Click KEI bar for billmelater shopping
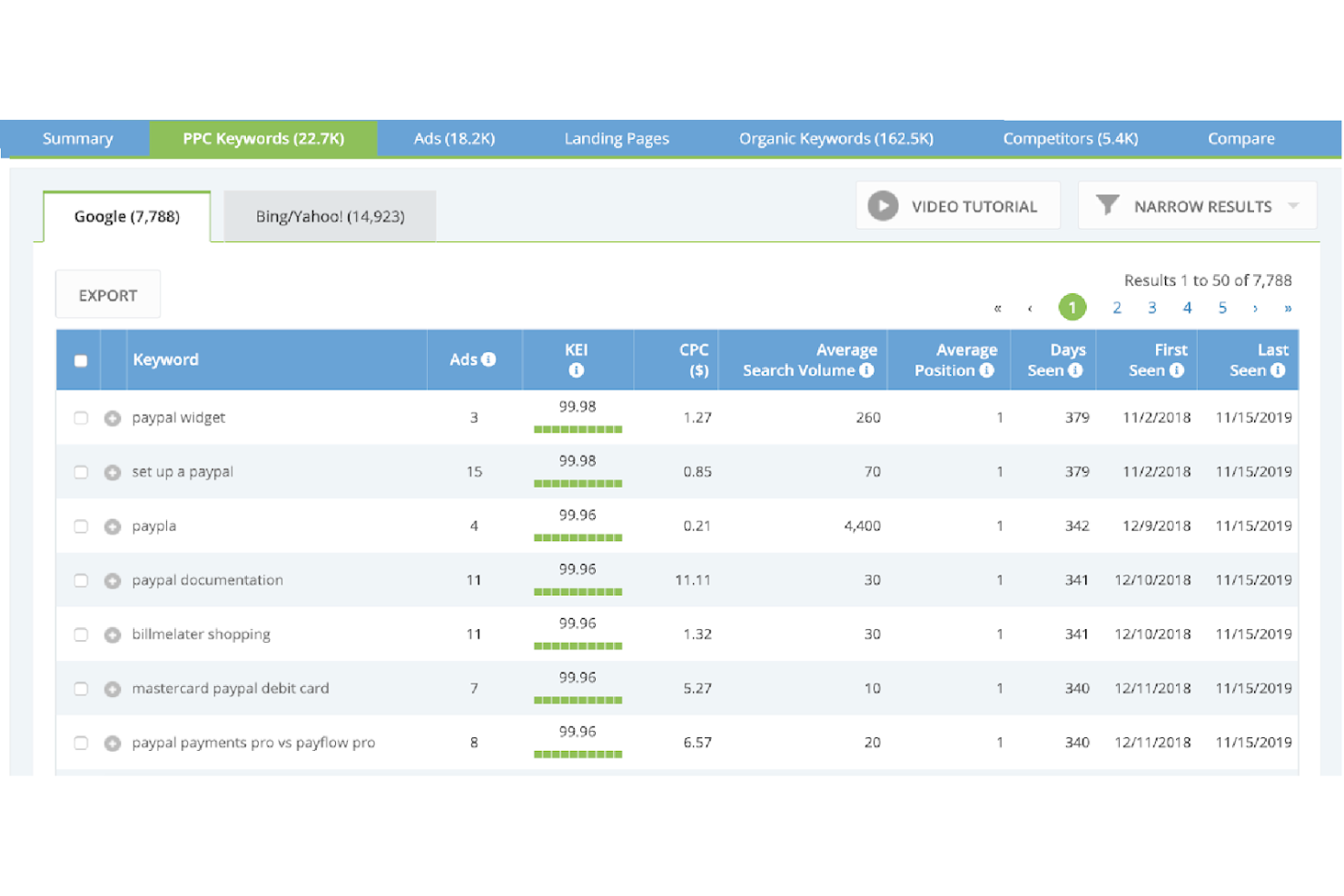This screenshot has width=1344, height=896. point(578,646)
